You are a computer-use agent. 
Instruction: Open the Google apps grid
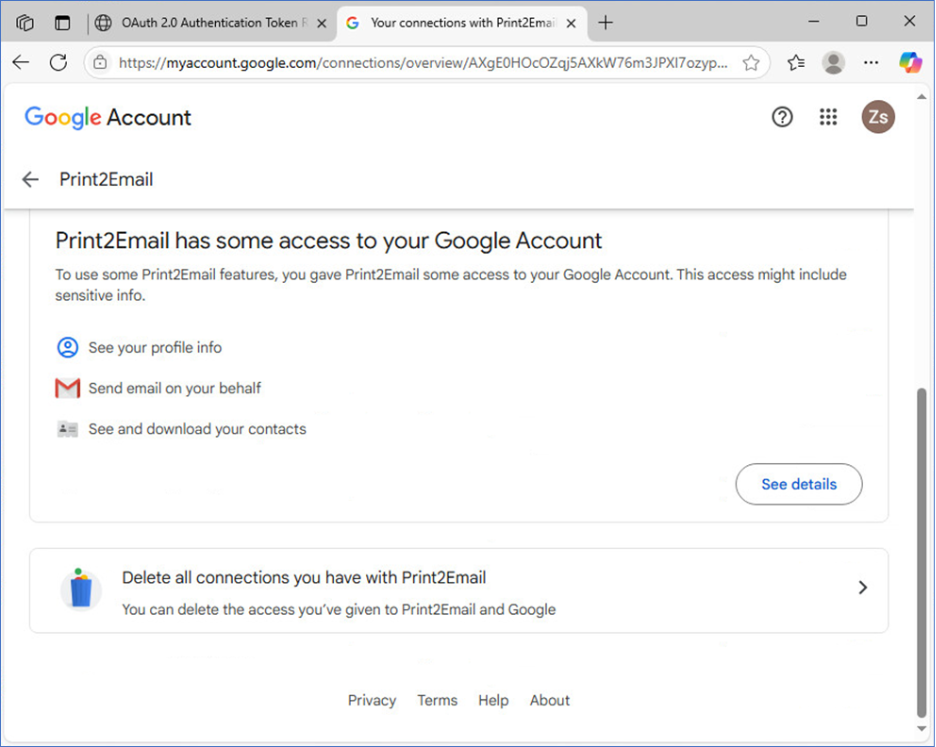click(x=828, y=117)
